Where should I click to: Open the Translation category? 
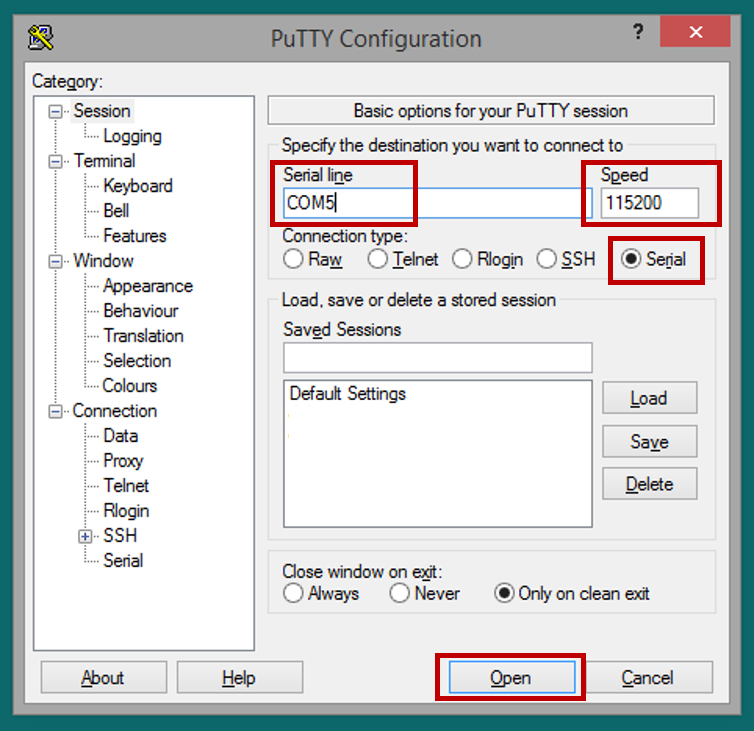point(143,336)
